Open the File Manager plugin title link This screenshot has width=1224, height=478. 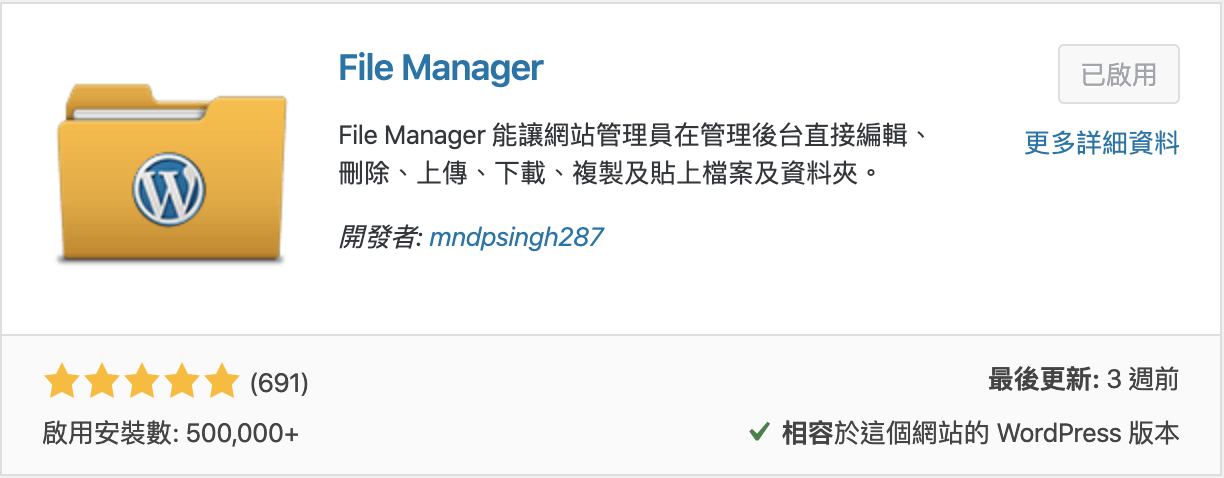point(441,68)
